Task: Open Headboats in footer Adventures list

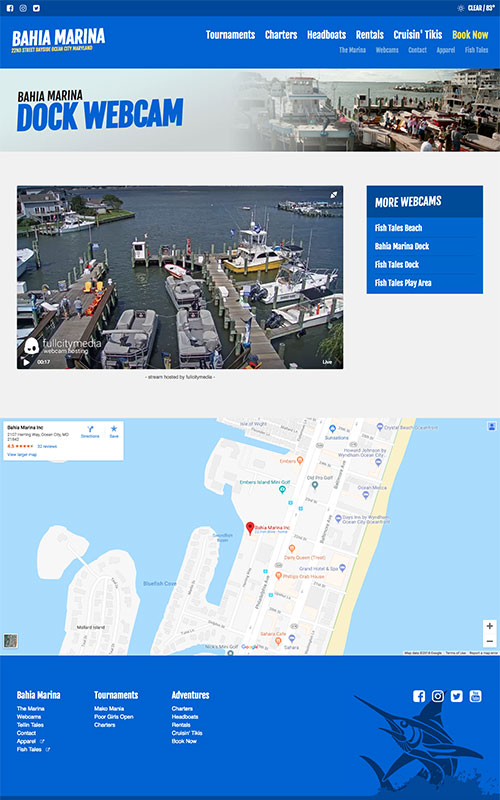Action: pos(185,717)
